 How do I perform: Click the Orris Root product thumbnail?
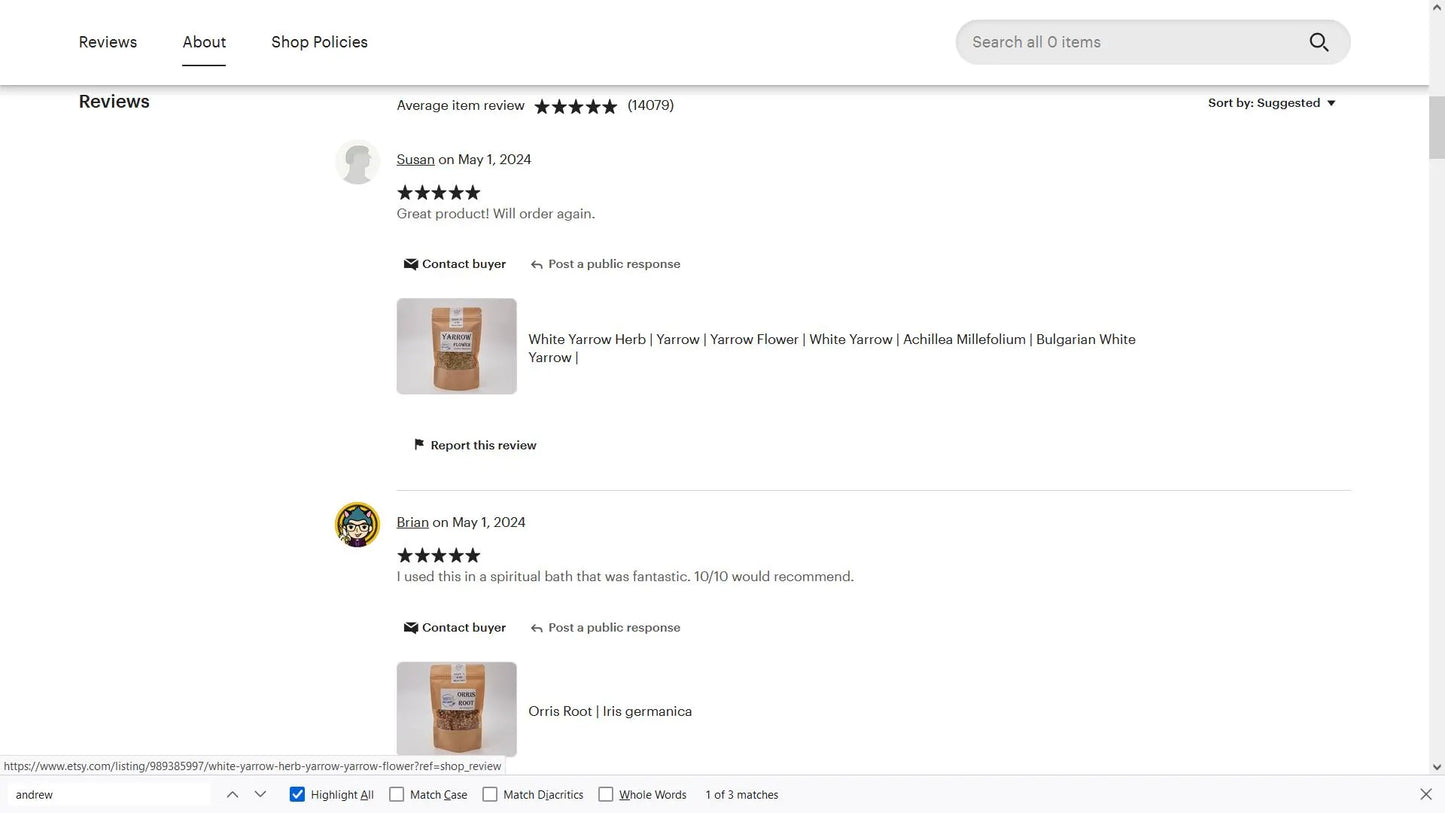(456, 709)
